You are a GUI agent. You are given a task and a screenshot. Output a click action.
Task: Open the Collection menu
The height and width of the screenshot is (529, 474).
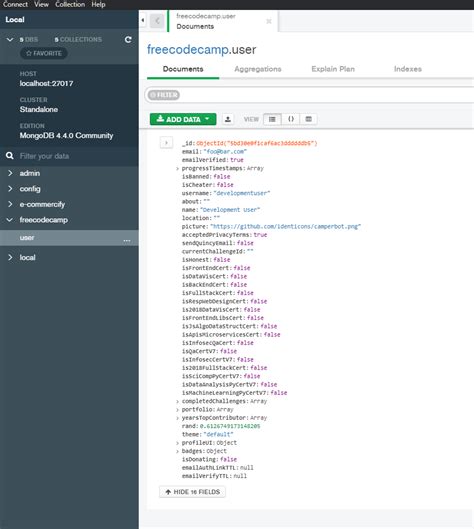point(70,4)
